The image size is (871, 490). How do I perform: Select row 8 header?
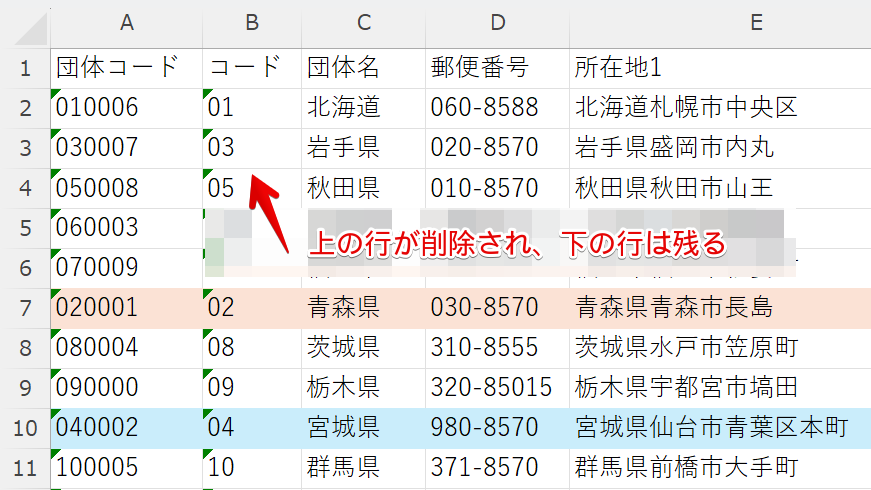pyautogui.click(x=25, y=349)
